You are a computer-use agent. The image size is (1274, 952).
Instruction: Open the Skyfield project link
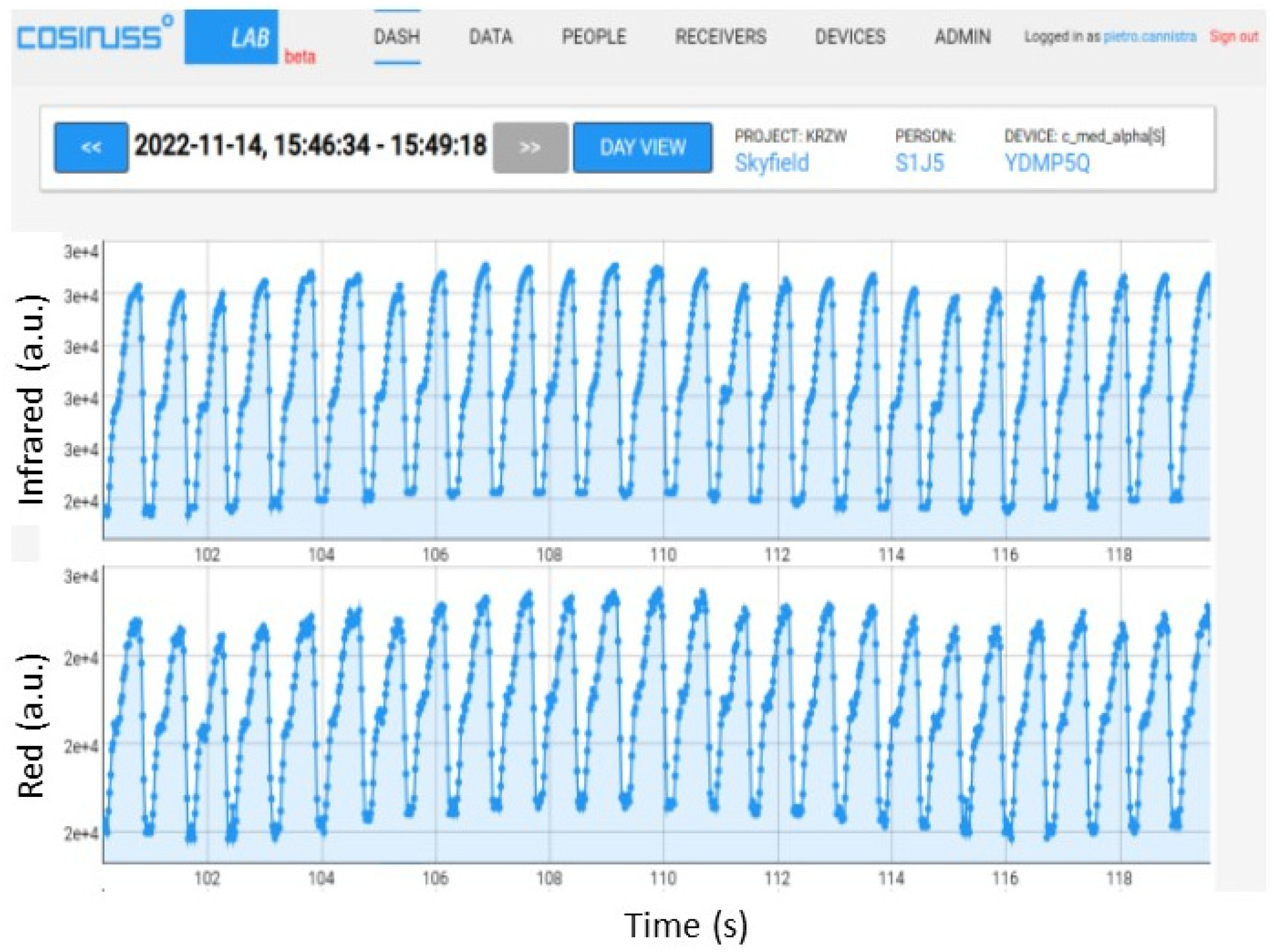(x=771, y=162)
